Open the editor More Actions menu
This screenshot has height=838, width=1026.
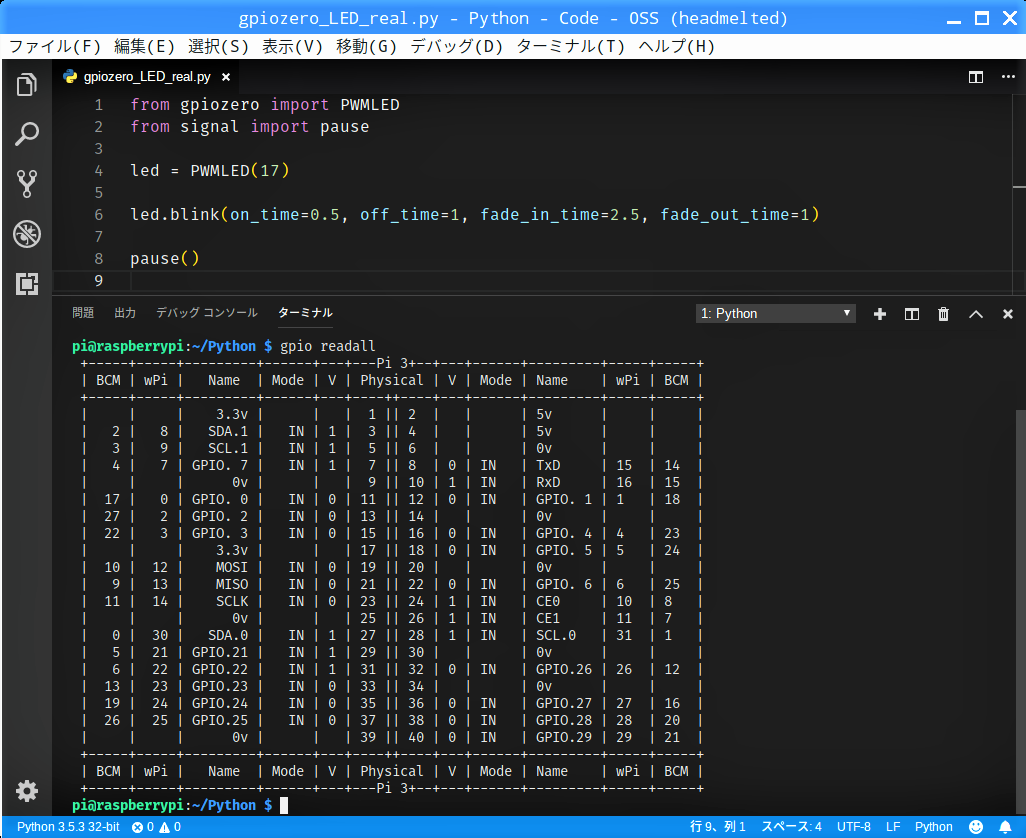pos(1008,77)
